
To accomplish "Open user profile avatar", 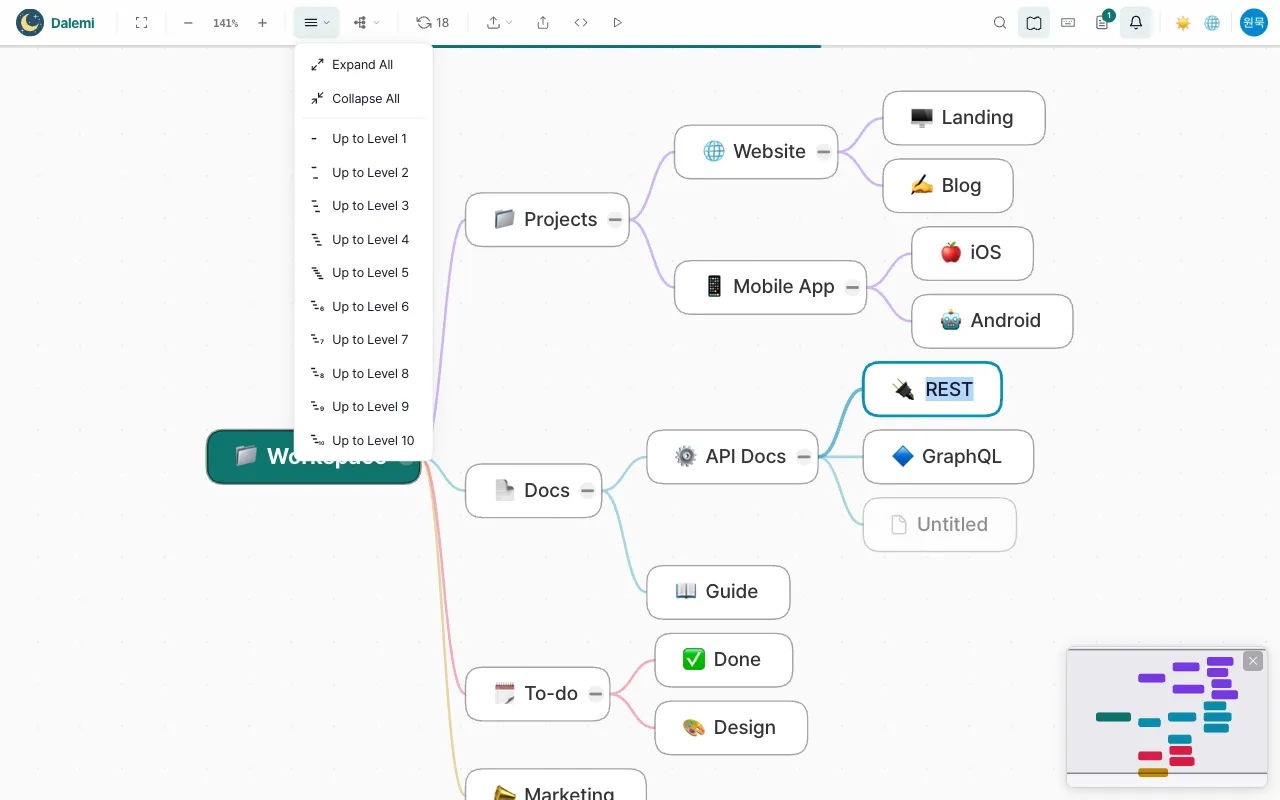I will (x=1254, y=22).
